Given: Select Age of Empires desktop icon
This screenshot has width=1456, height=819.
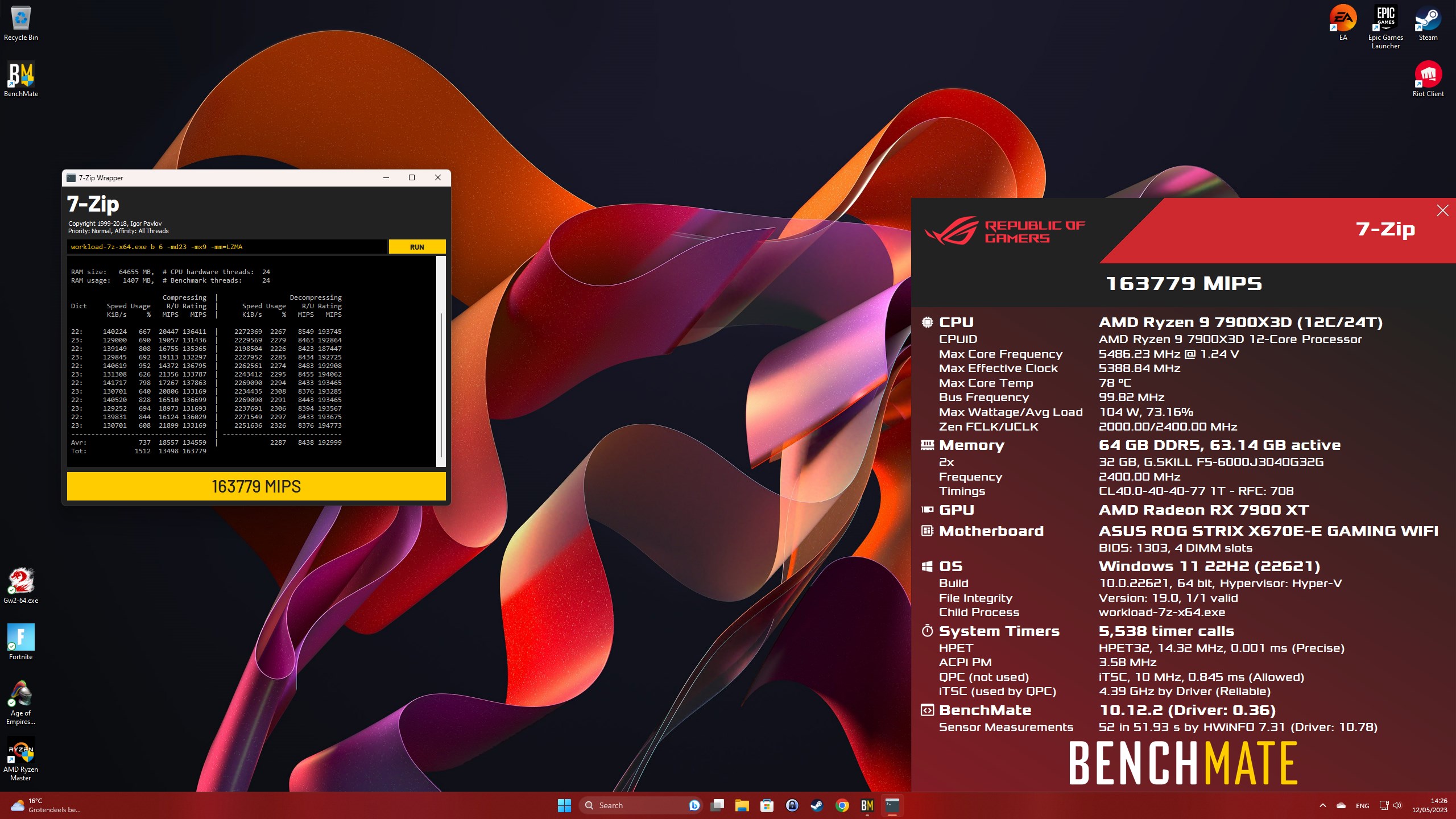Looking at the screenshot, I should (x=21, y=702).
